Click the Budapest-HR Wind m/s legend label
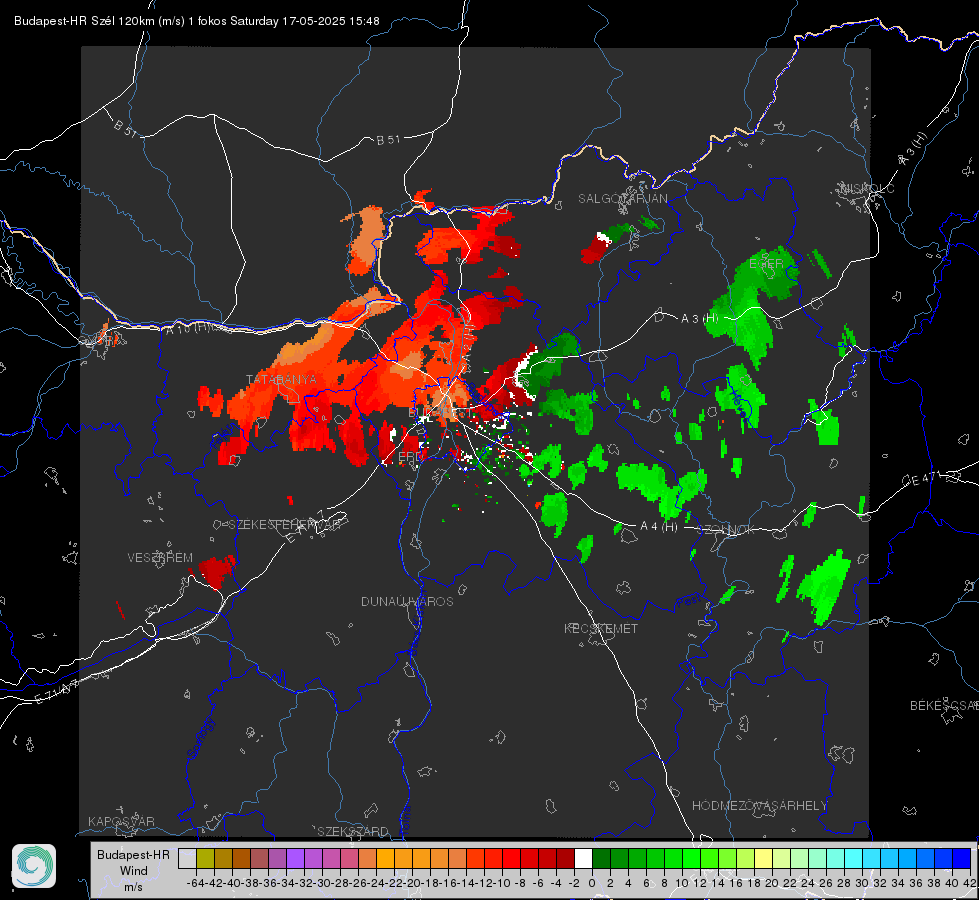 point(133,870)
